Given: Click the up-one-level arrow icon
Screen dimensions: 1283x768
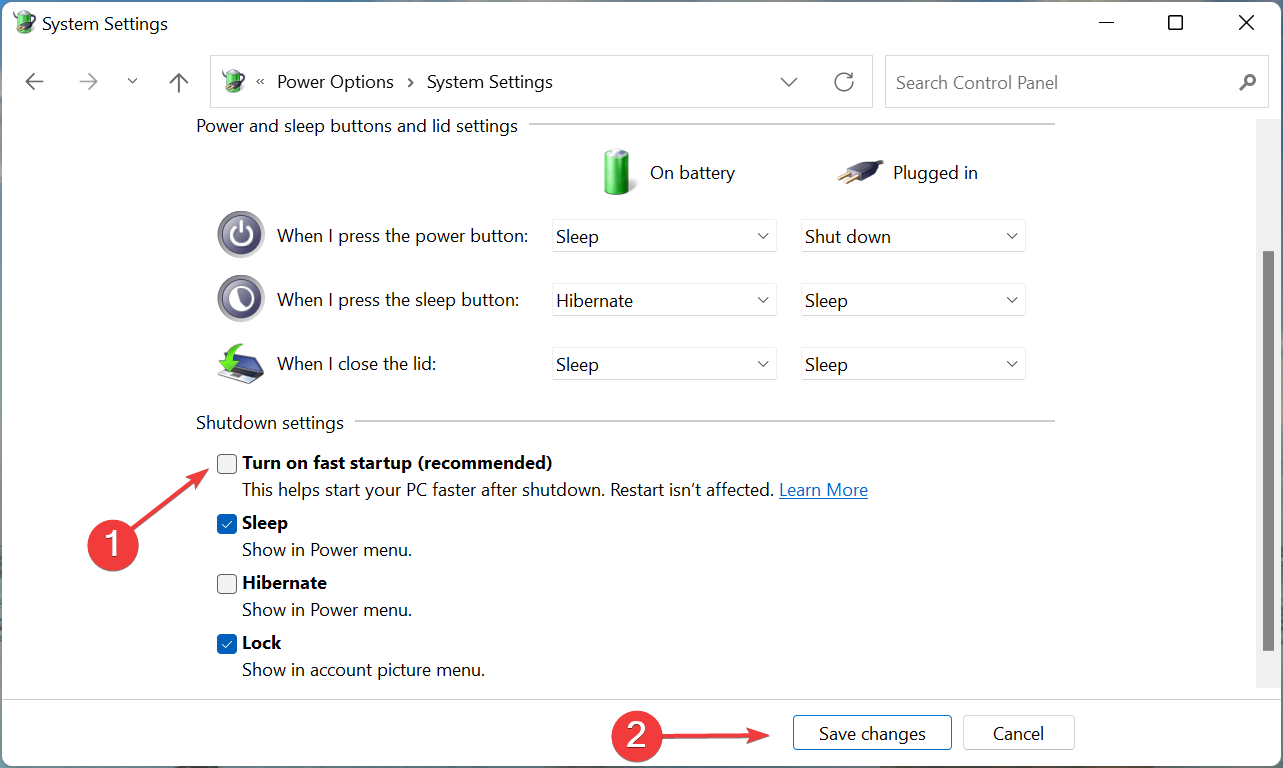Looking at the screenshot, I should [x=179, y=82].
